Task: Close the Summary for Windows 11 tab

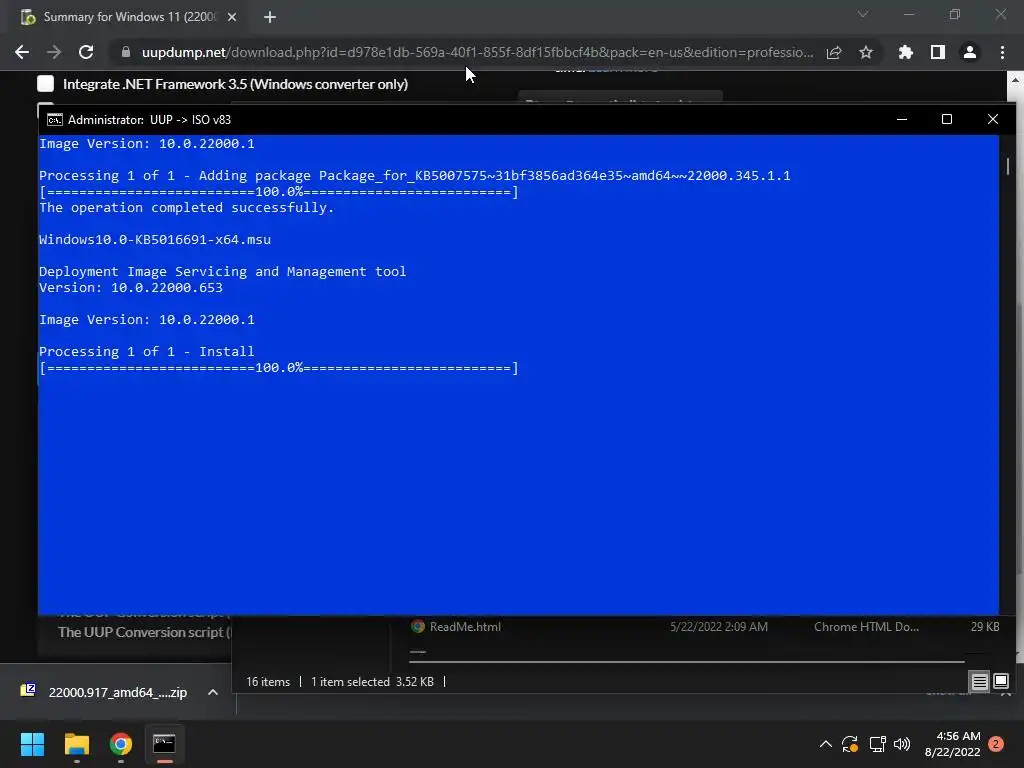Action: [x=232, y=17]
